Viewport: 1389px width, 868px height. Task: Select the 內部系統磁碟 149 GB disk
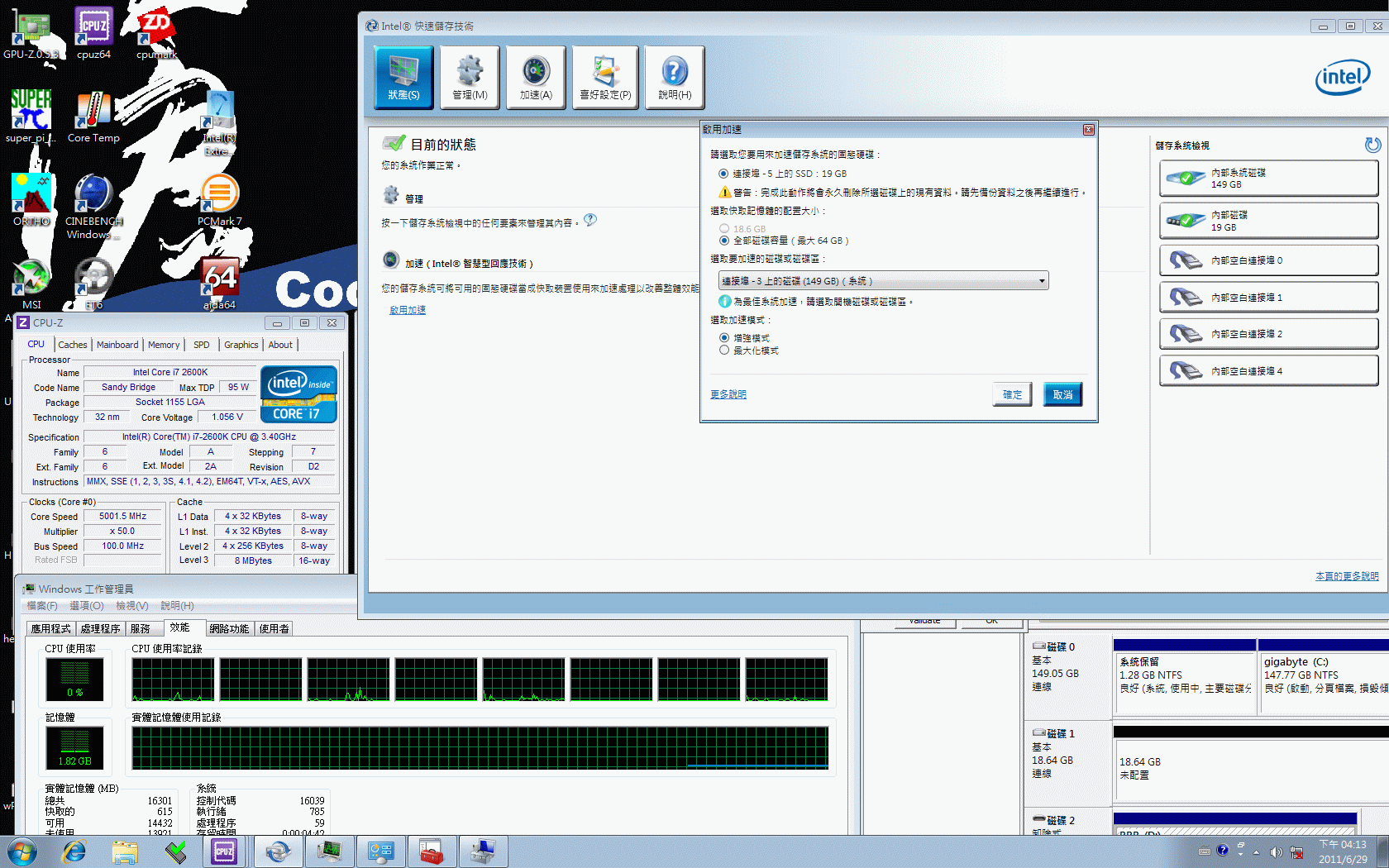1268,178
